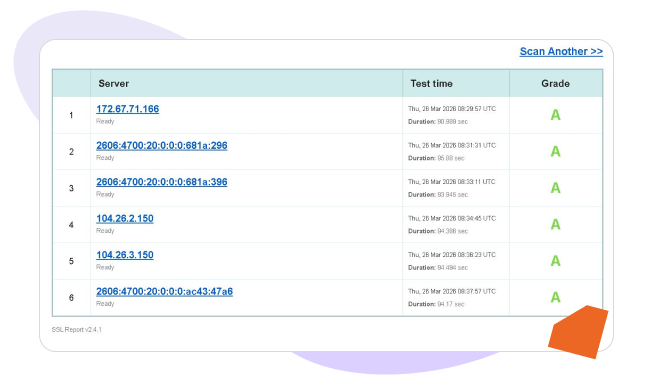Click the A grade for server 681a:296

556,152
